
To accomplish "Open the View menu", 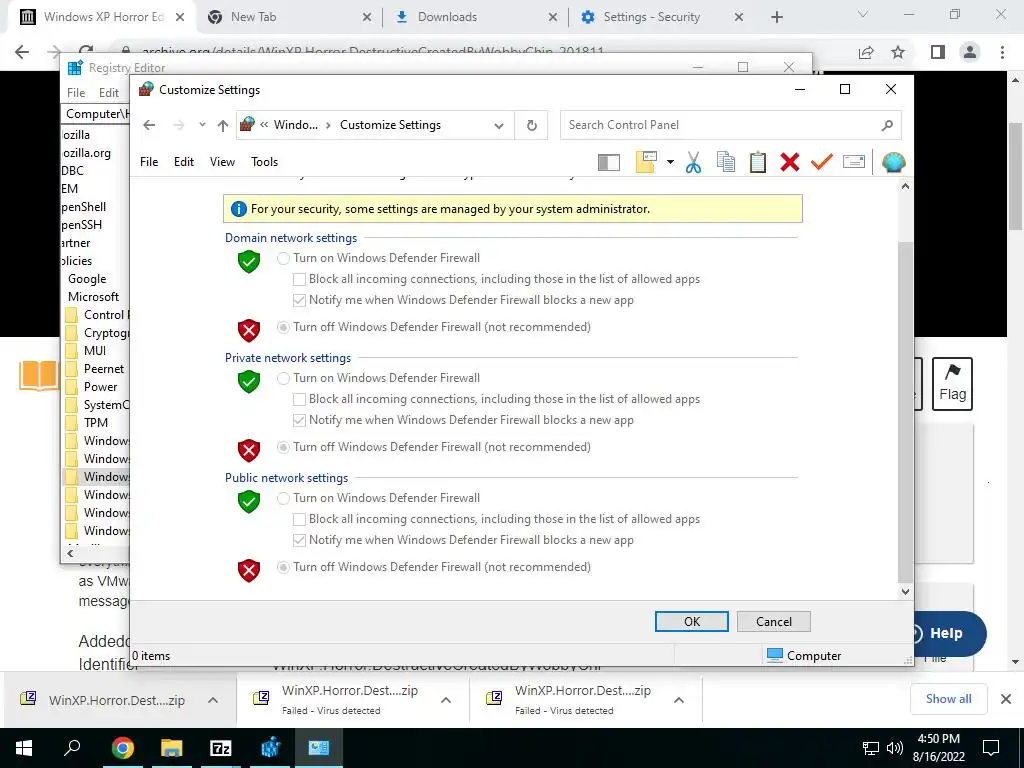I will (222, 162).
